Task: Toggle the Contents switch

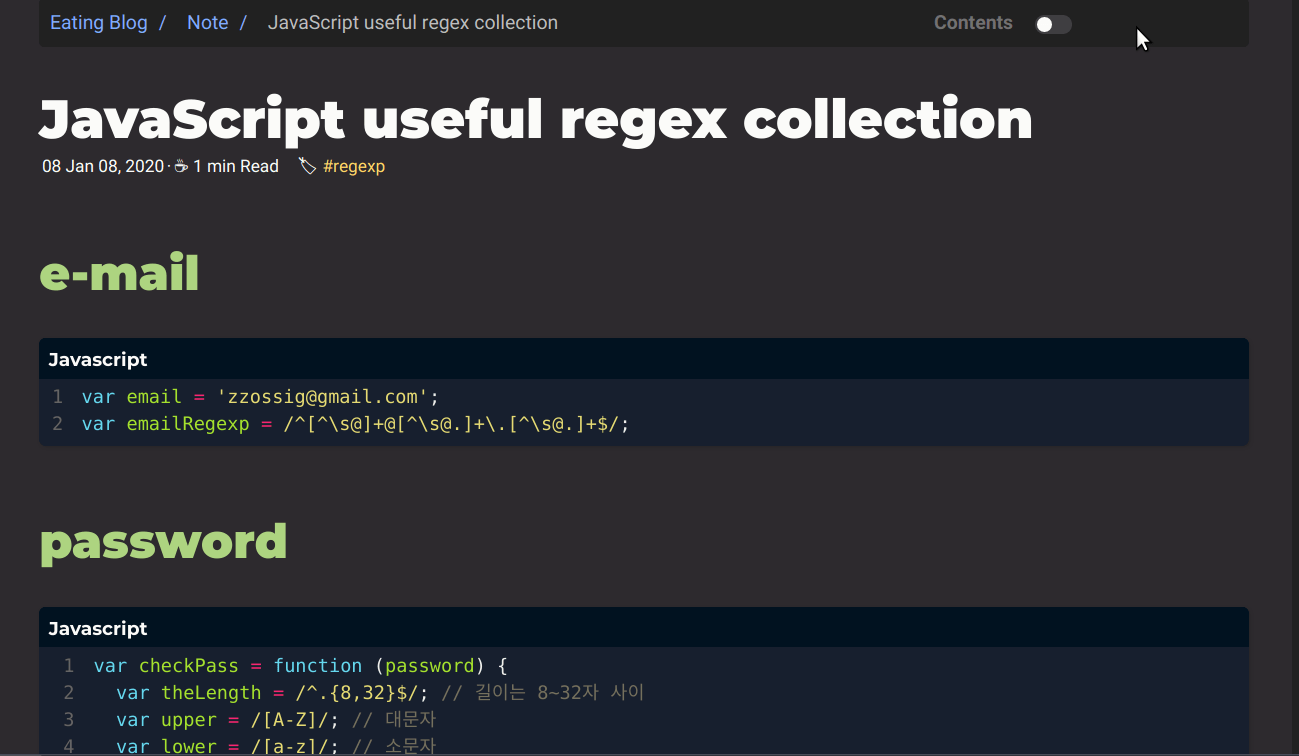Action: point(1053,24)
